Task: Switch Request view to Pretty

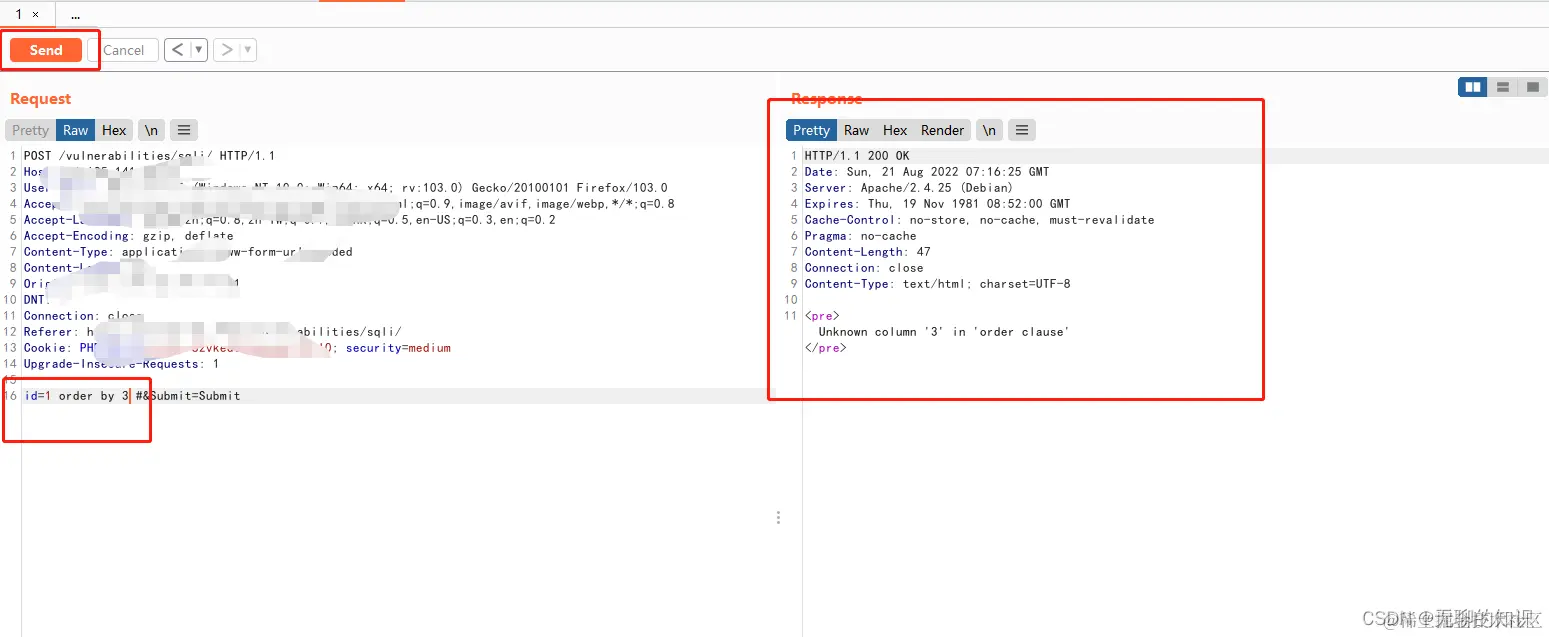Action: click(30, 130)
